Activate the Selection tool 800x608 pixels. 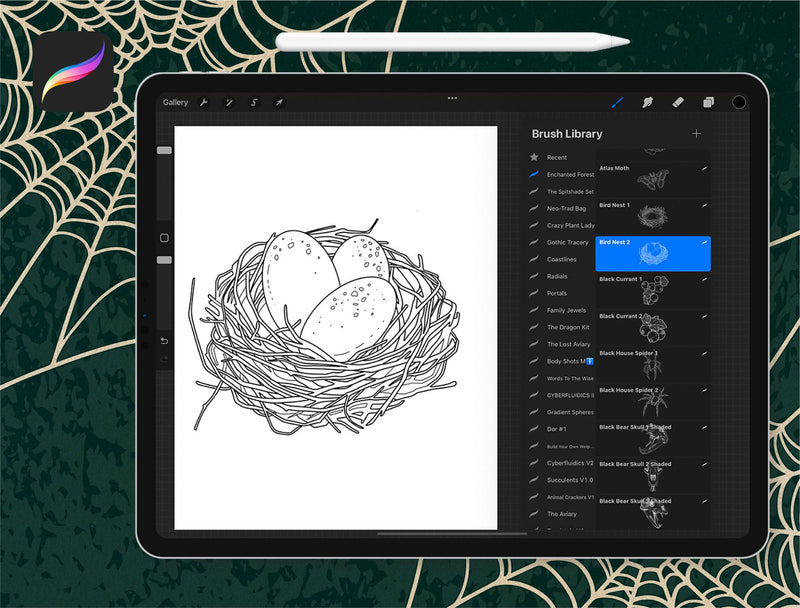click(x=254, y=102)
